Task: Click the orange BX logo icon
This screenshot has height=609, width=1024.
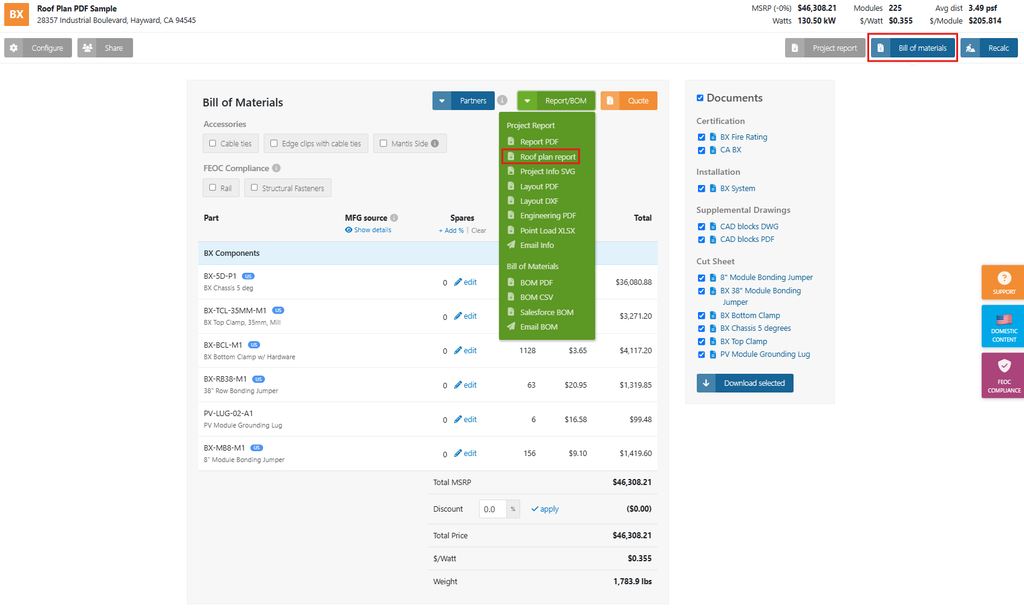Action: [16, 14]
